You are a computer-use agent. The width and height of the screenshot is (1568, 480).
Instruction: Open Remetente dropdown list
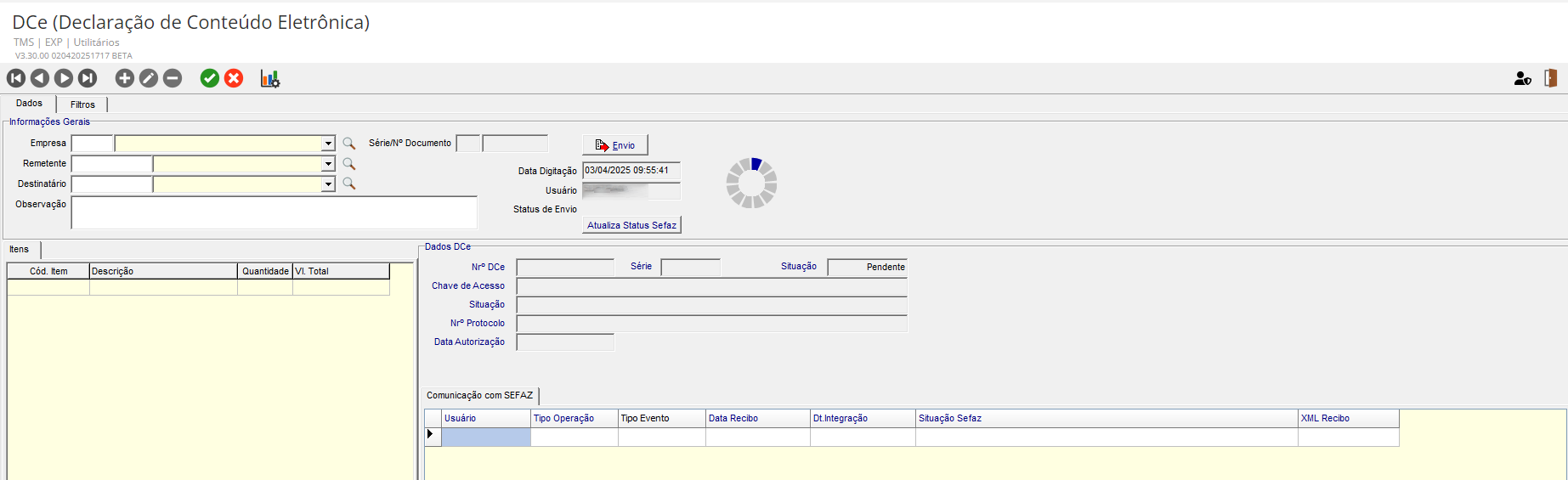tap(328, 164)
